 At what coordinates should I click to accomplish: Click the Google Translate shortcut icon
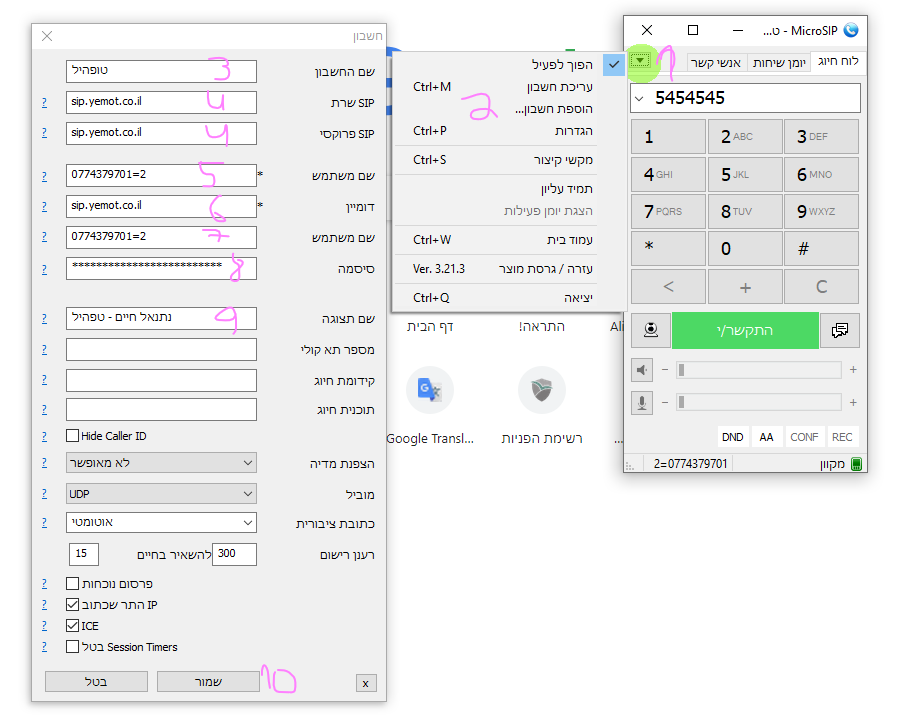click(x=430, y=391)
